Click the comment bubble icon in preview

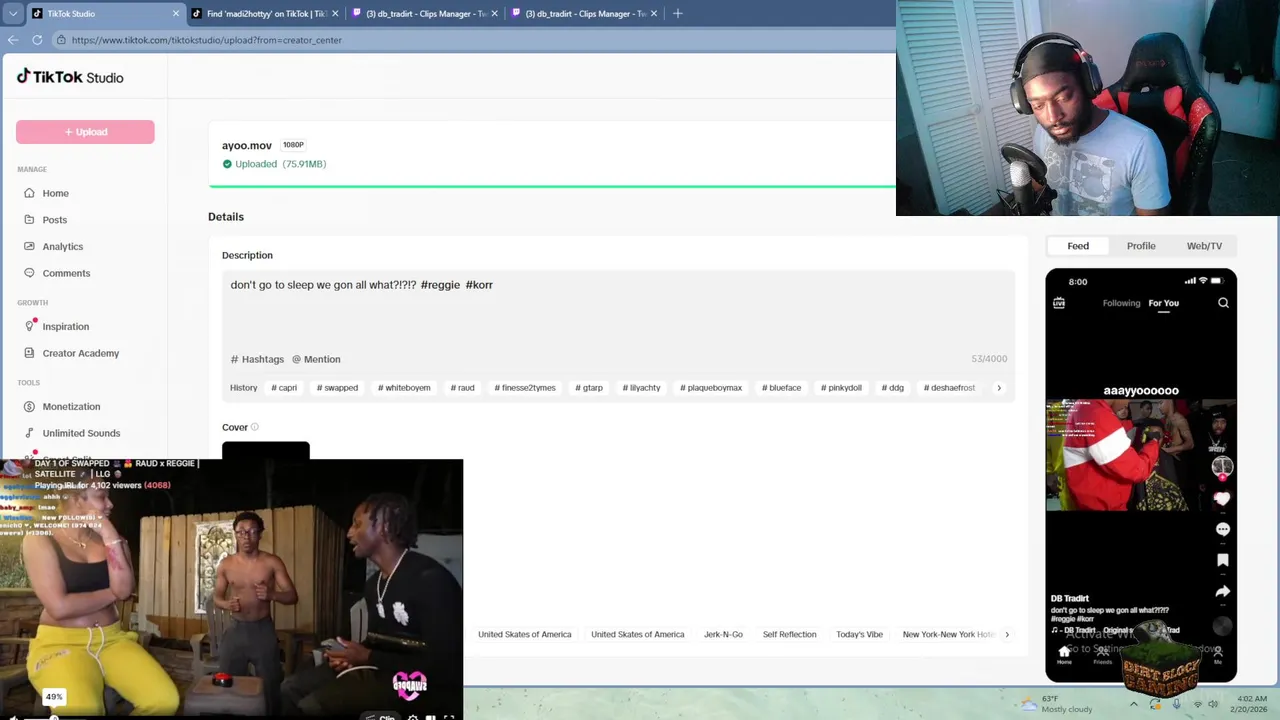[1222, 529]
